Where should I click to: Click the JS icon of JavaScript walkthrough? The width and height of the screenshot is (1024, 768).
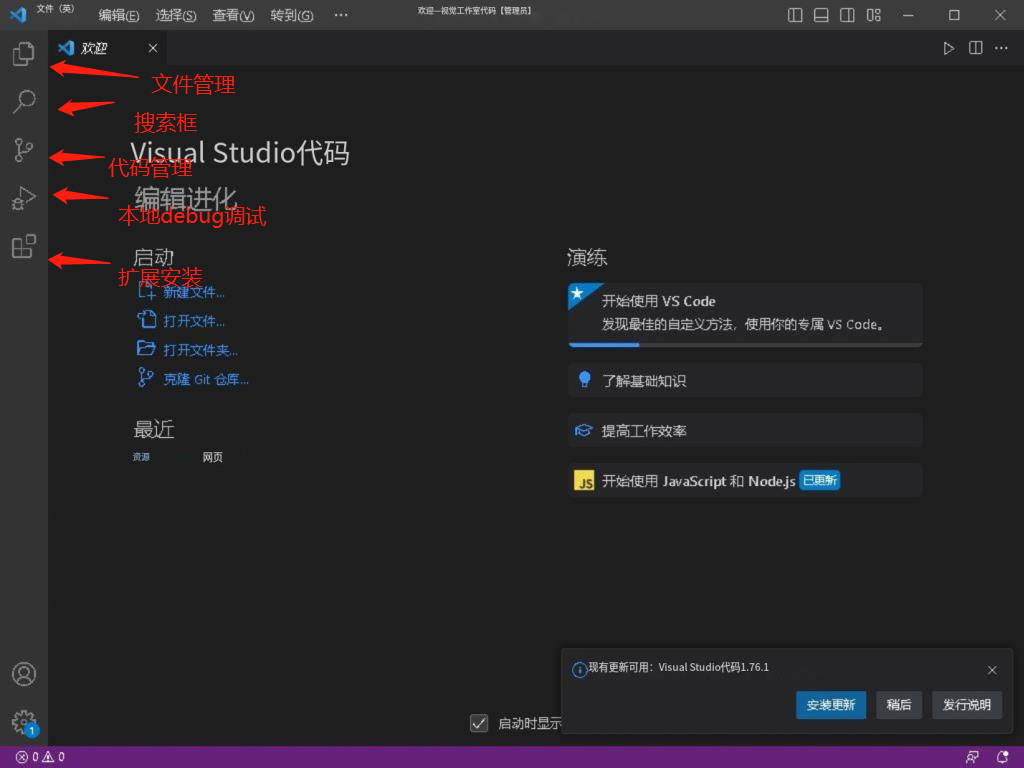pyautogui.click(x=584, y=481)
